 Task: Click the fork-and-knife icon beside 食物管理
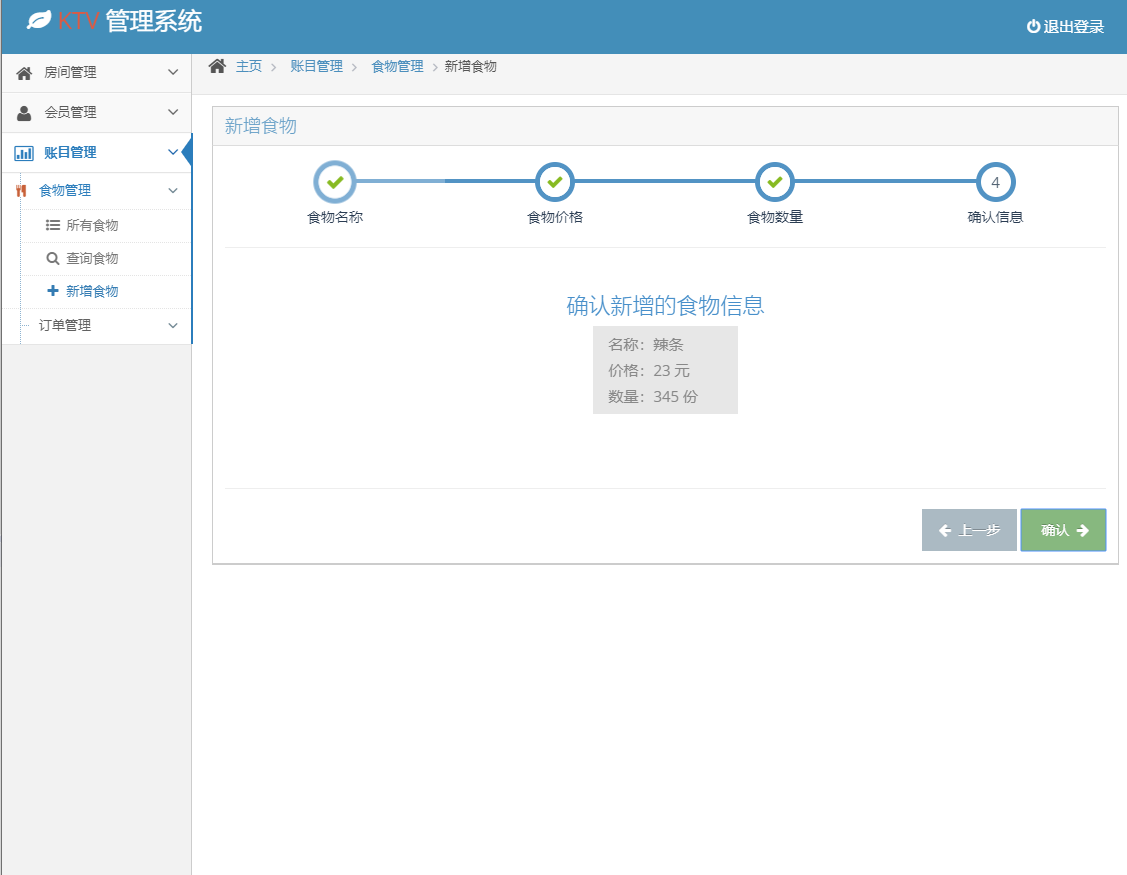pos(21,191)
